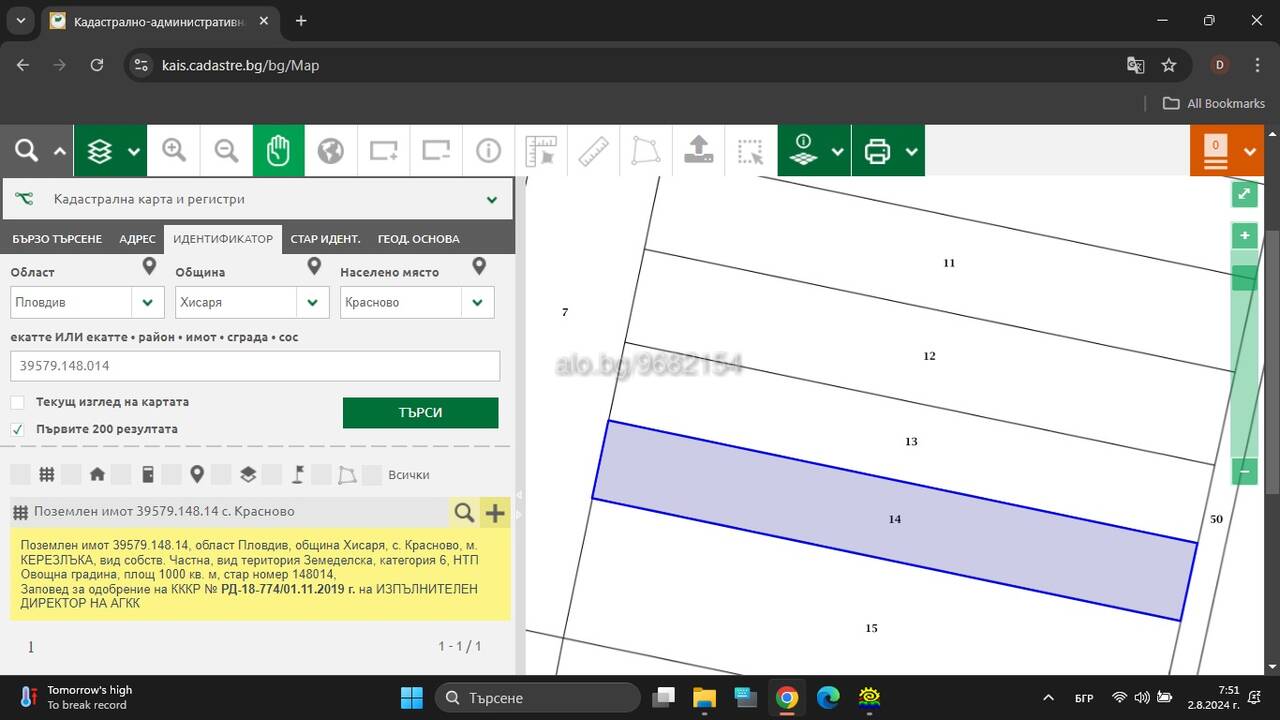
Task: Select the zoom out magnifier tool
Action: tap(227, 151)
